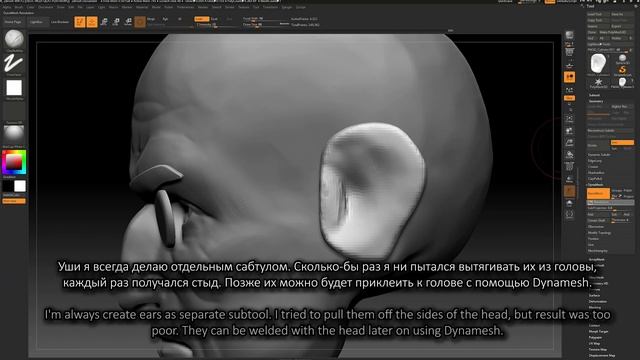Open the stroke type selector
Image resolution: width=640 pixels, height=360 pixels.
point(14,63)
